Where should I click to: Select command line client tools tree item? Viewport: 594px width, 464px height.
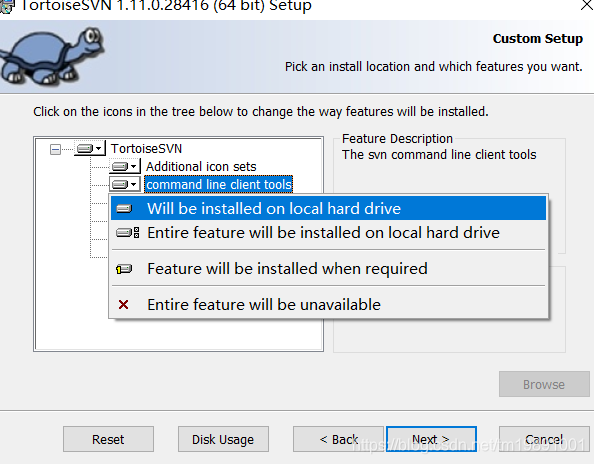(219, 184)
